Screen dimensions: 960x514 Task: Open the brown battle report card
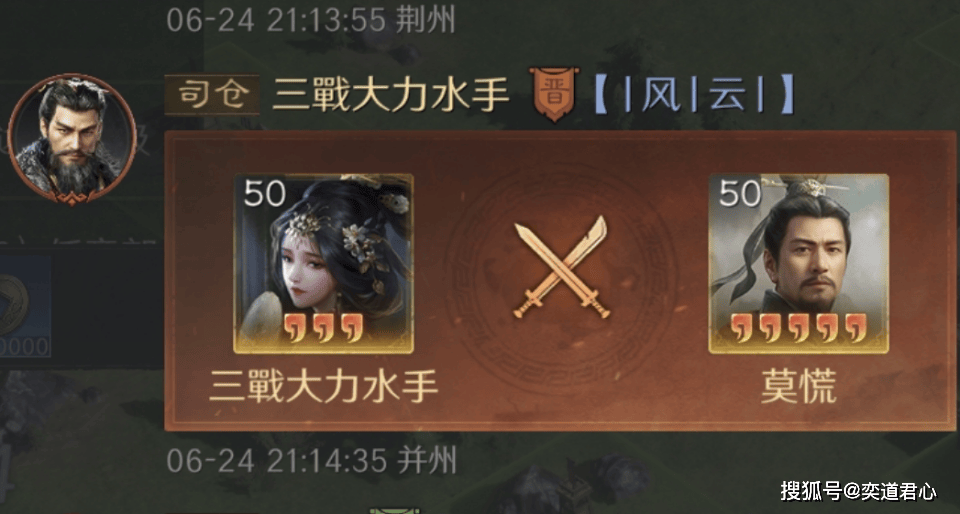click(560, 280)
